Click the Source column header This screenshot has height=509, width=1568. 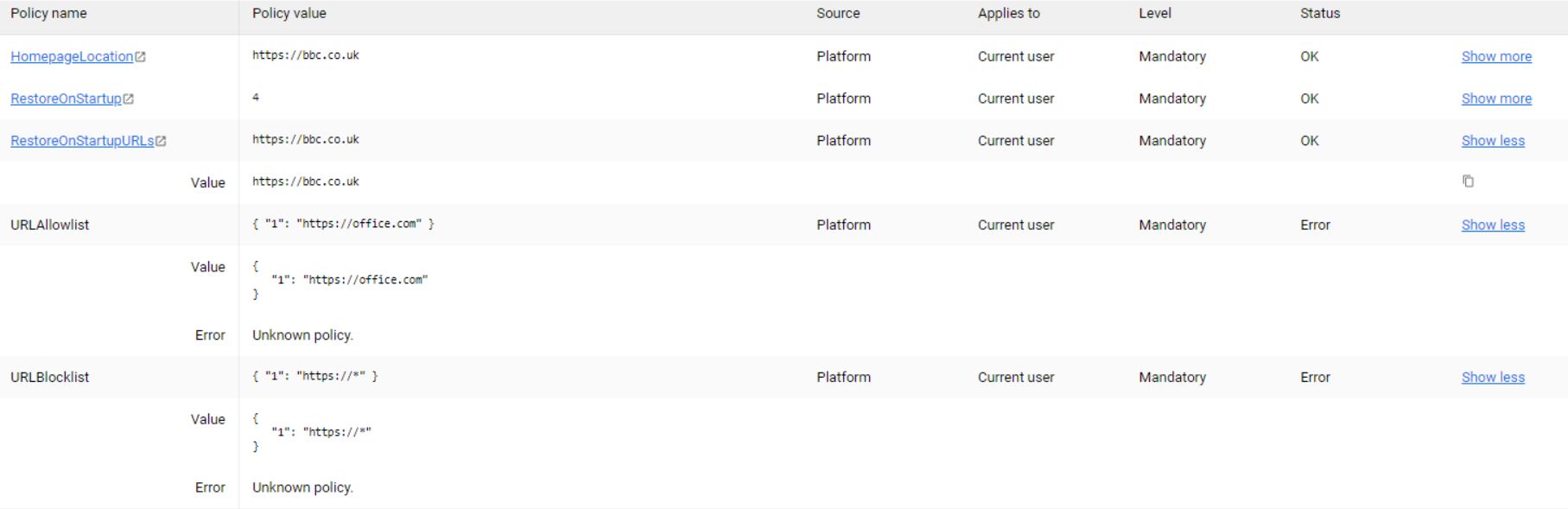point(838,14)
